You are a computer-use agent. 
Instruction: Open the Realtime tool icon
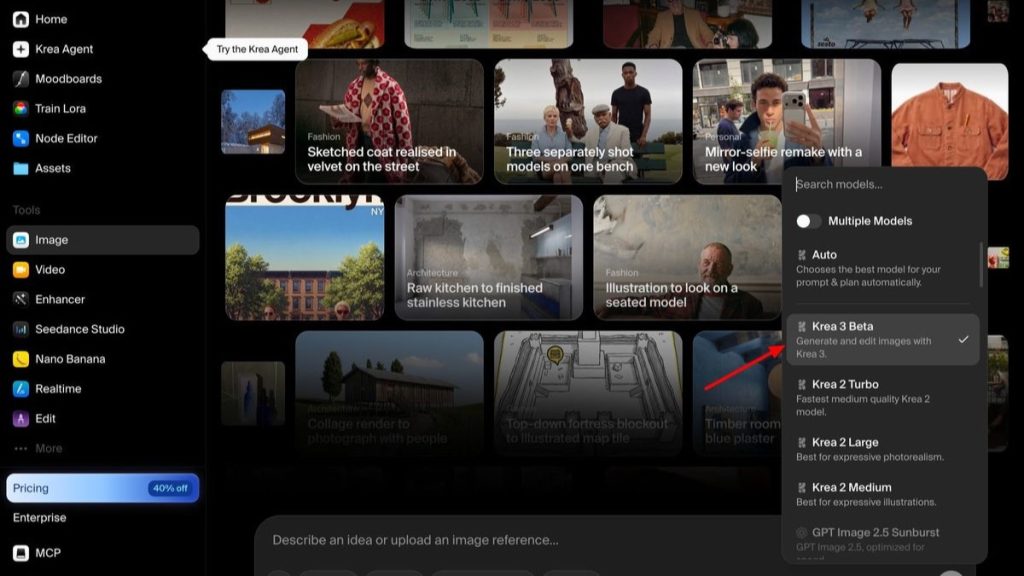tap(20, 389)
